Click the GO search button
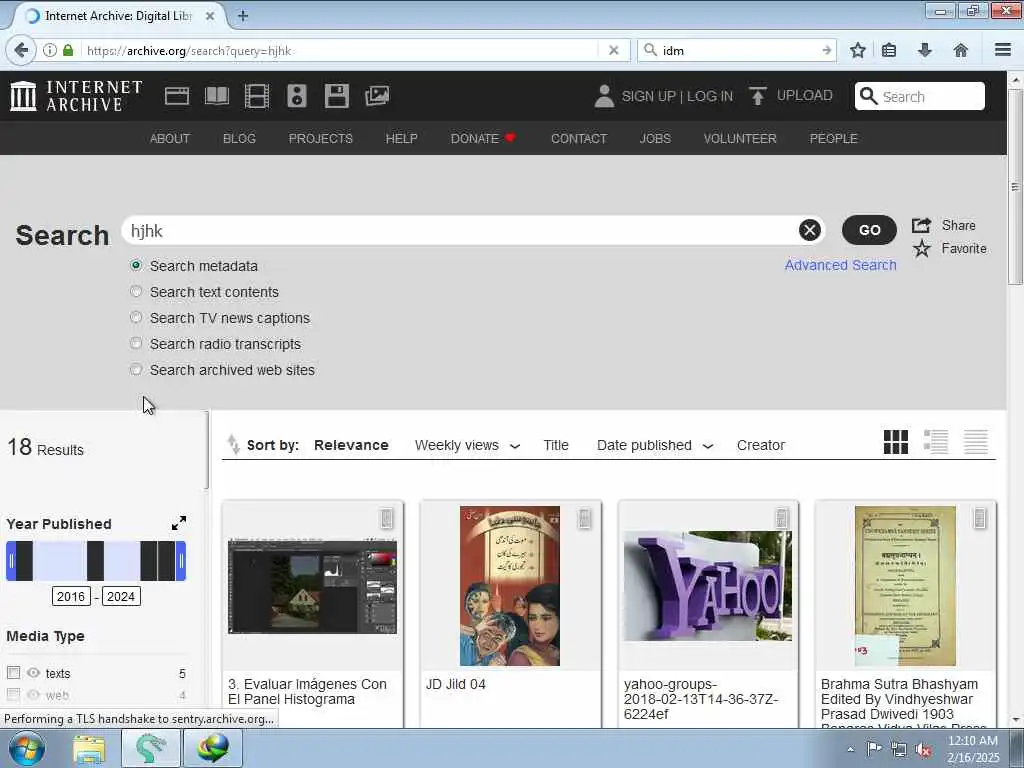 click(869, 230)
